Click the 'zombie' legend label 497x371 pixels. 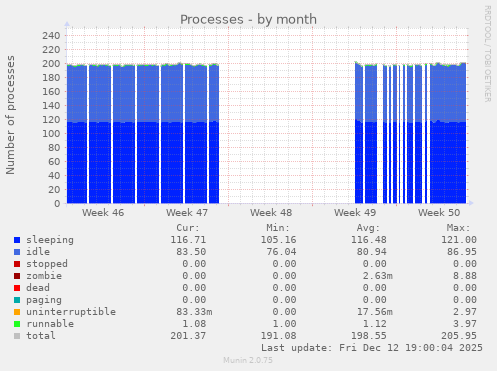[44, 276]
